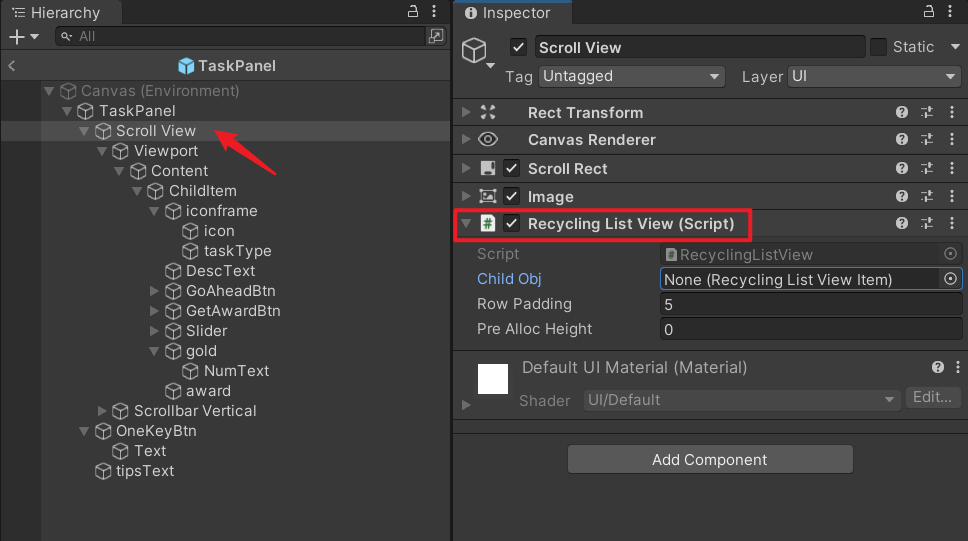The width and height of the screenshot is (968, 541).
Task: Click the Add Component button
Action: coord(710,459)
